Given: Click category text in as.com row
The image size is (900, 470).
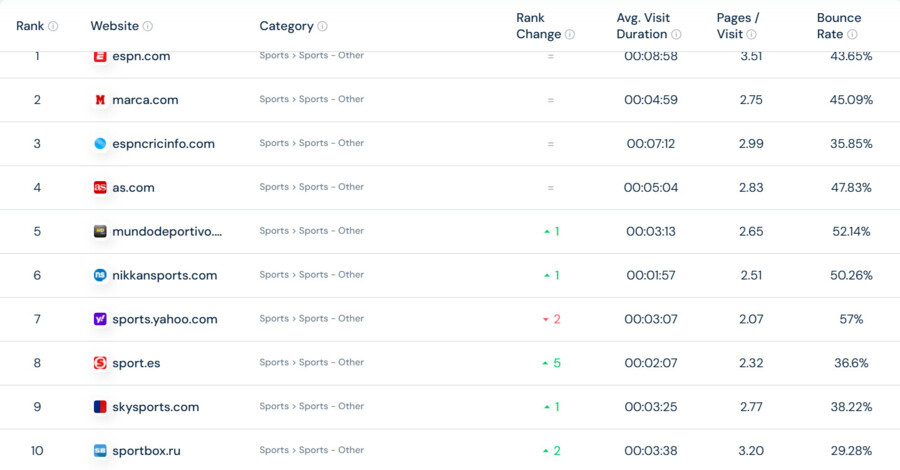Looking at the screenshot, I should [312, 187].
